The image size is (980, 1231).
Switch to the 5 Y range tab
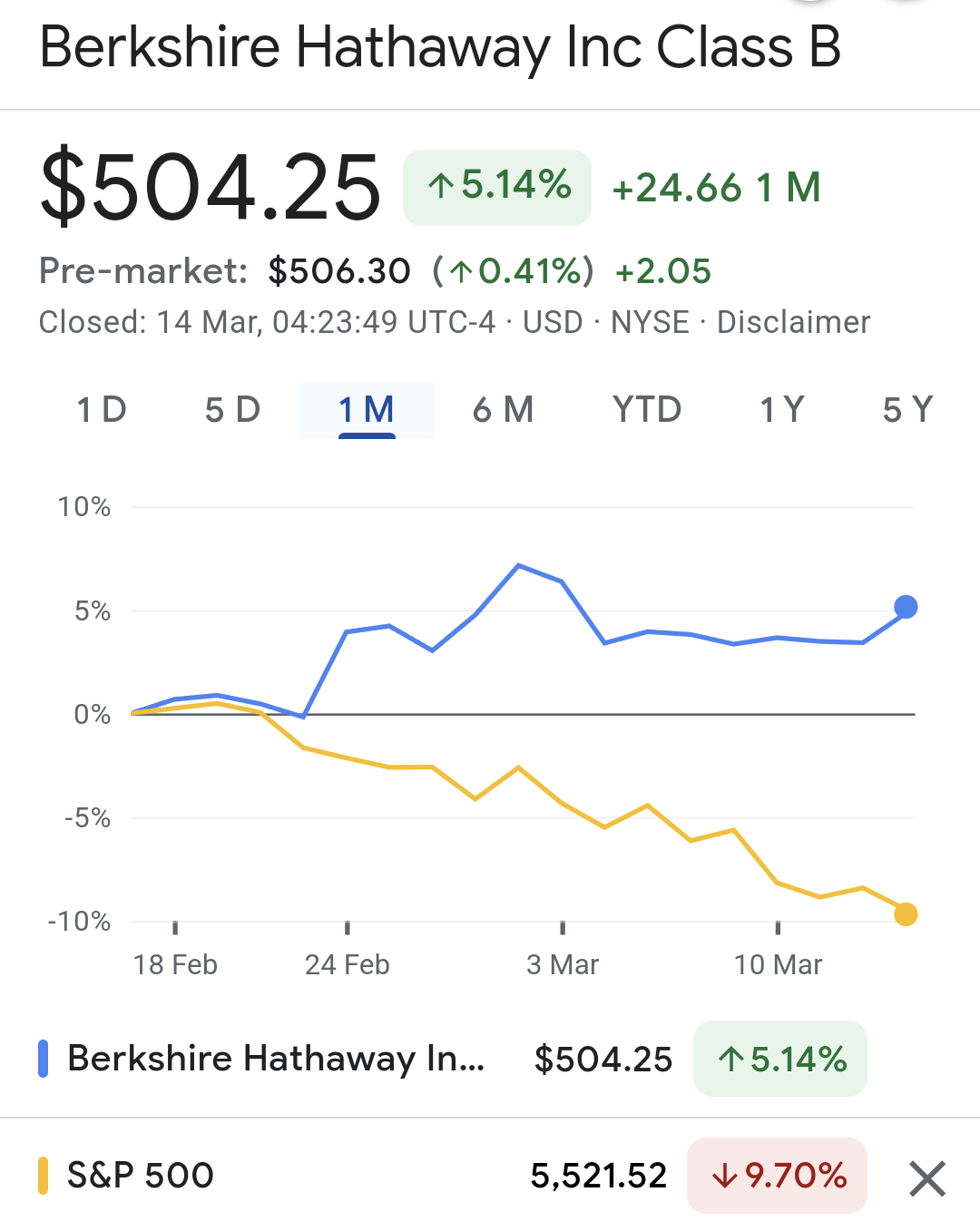click(907, 410)
